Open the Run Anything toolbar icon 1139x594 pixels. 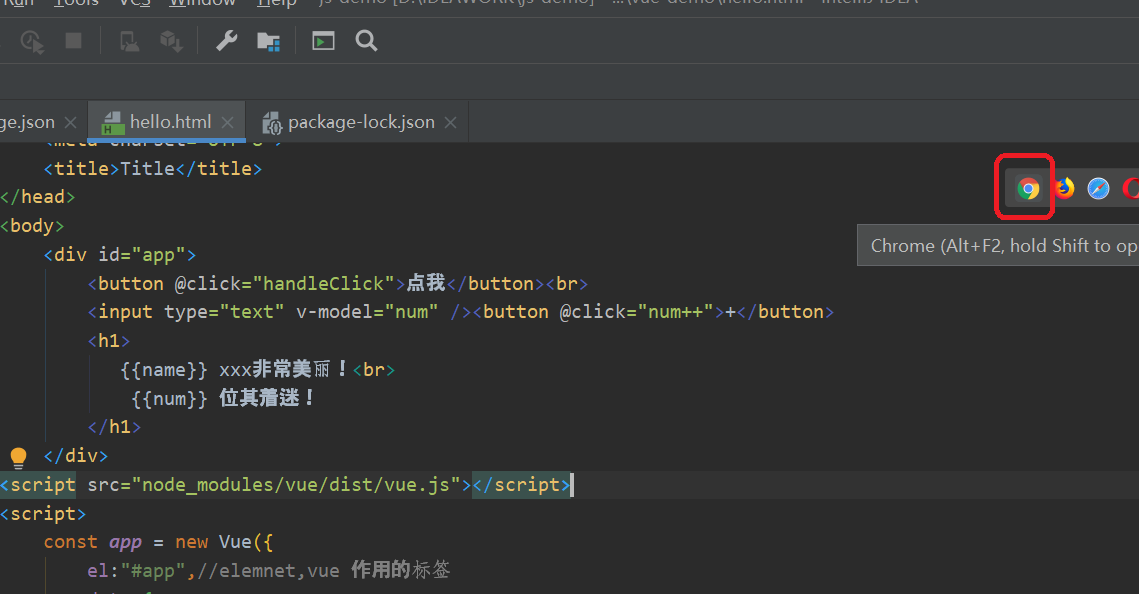click(323, 41)
